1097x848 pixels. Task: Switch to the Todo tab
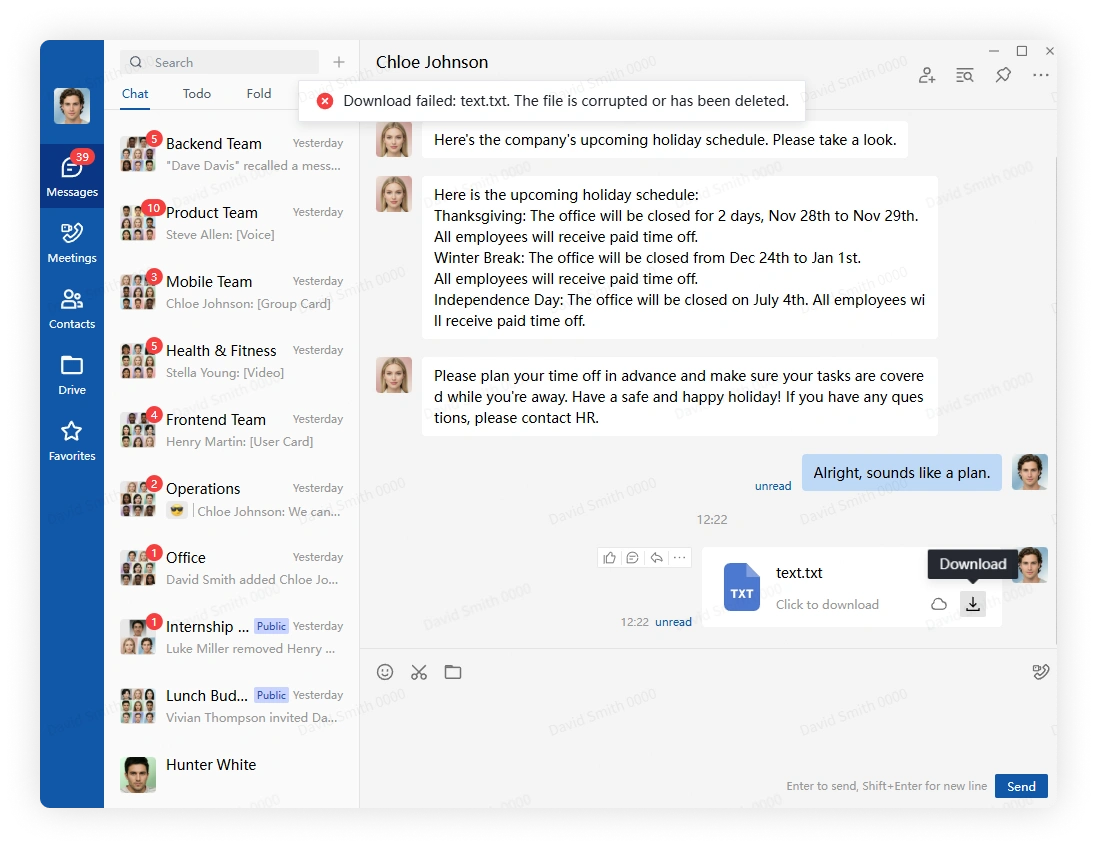pos(197,94)
